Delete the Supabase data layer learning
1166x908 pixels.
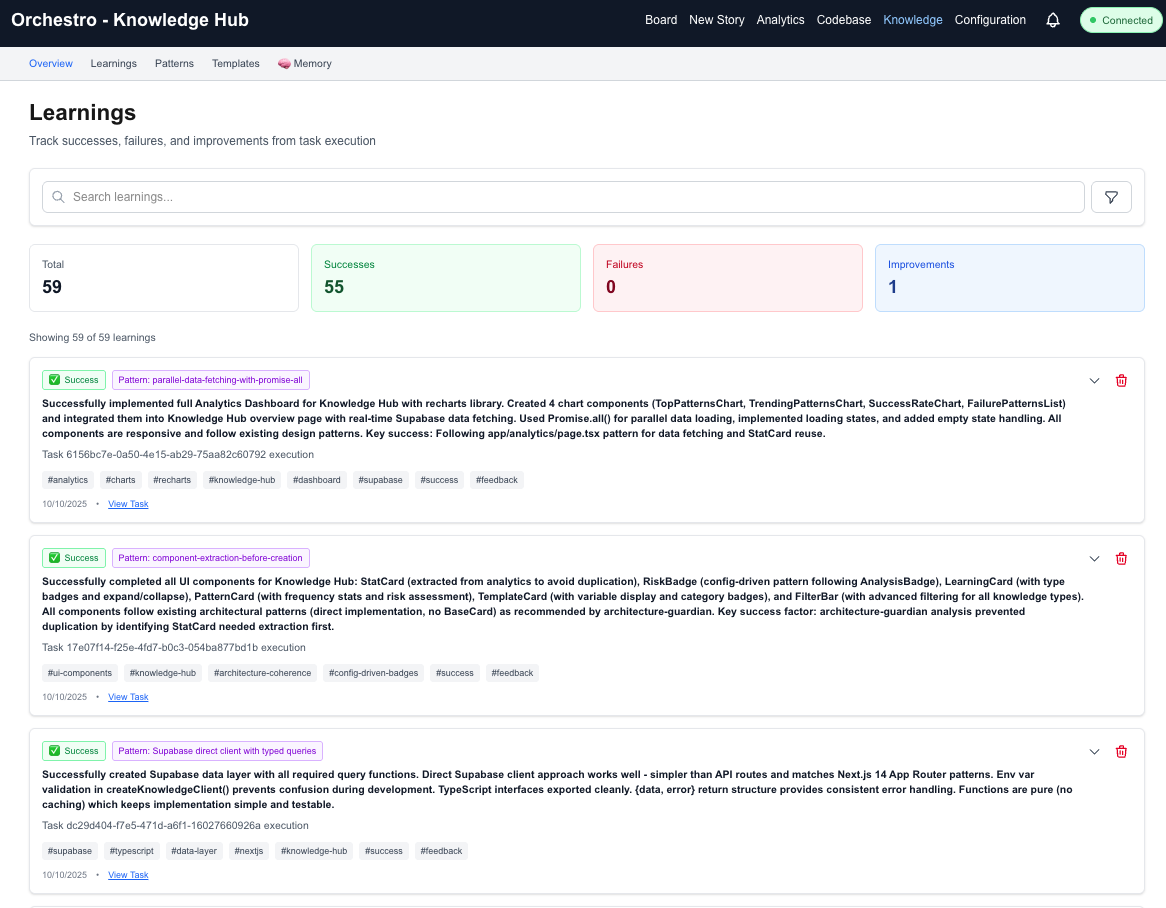(1121, 750)
